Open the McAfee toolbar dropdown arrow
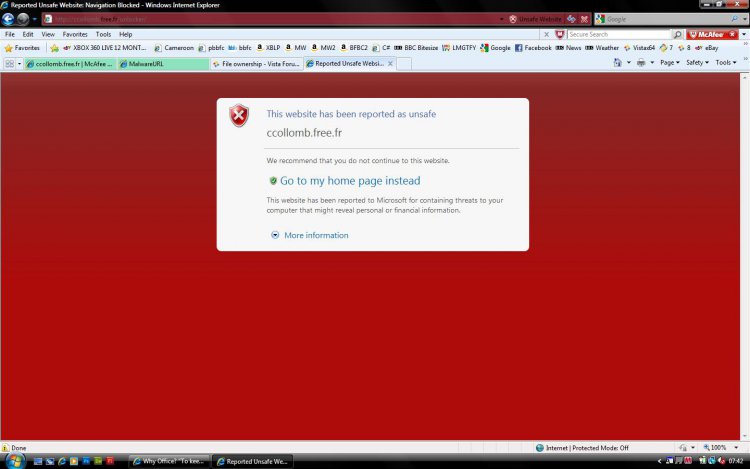Image resolution: width=750 pixels, height=469 pixels. pyautogui.click(x=743, y=34)
